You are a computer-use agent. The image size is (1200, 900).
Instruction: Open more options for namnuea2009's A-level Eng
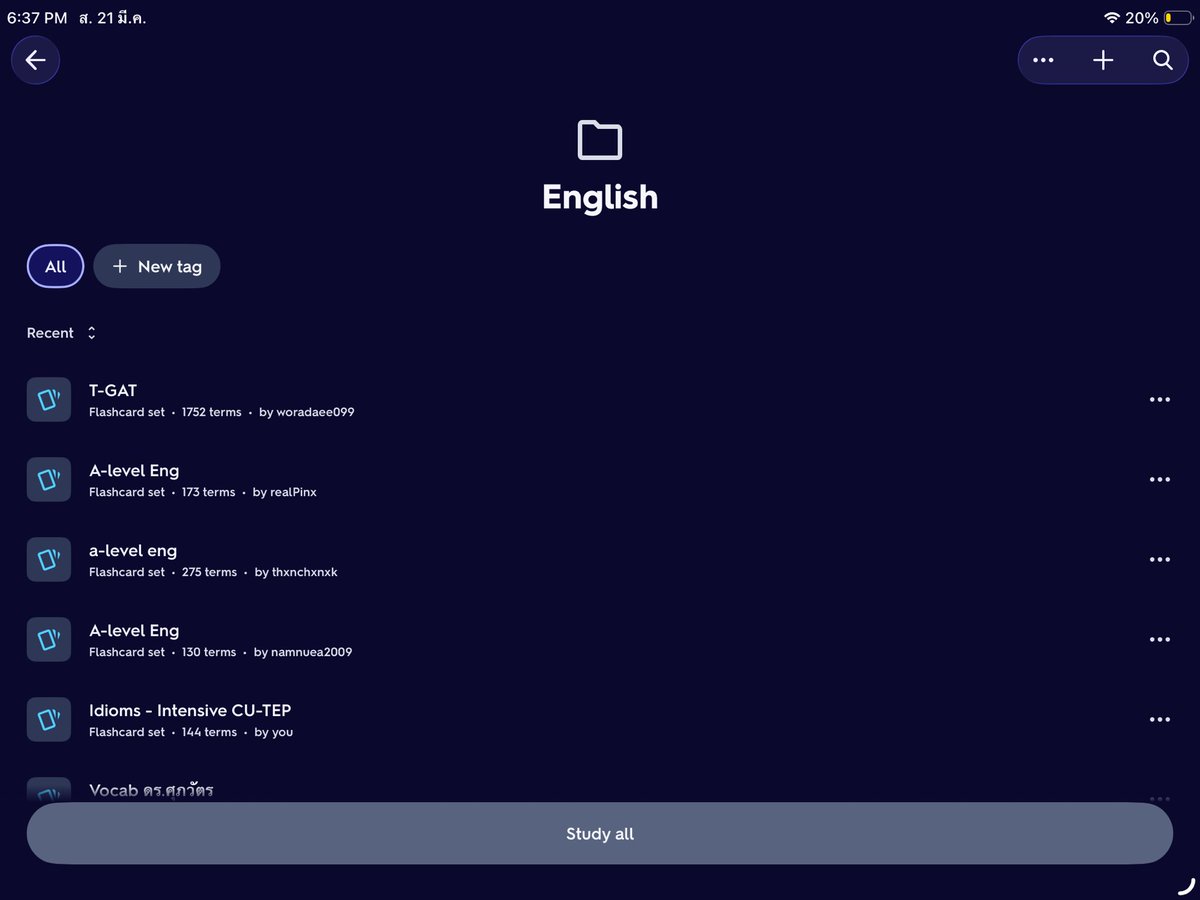1160,640
